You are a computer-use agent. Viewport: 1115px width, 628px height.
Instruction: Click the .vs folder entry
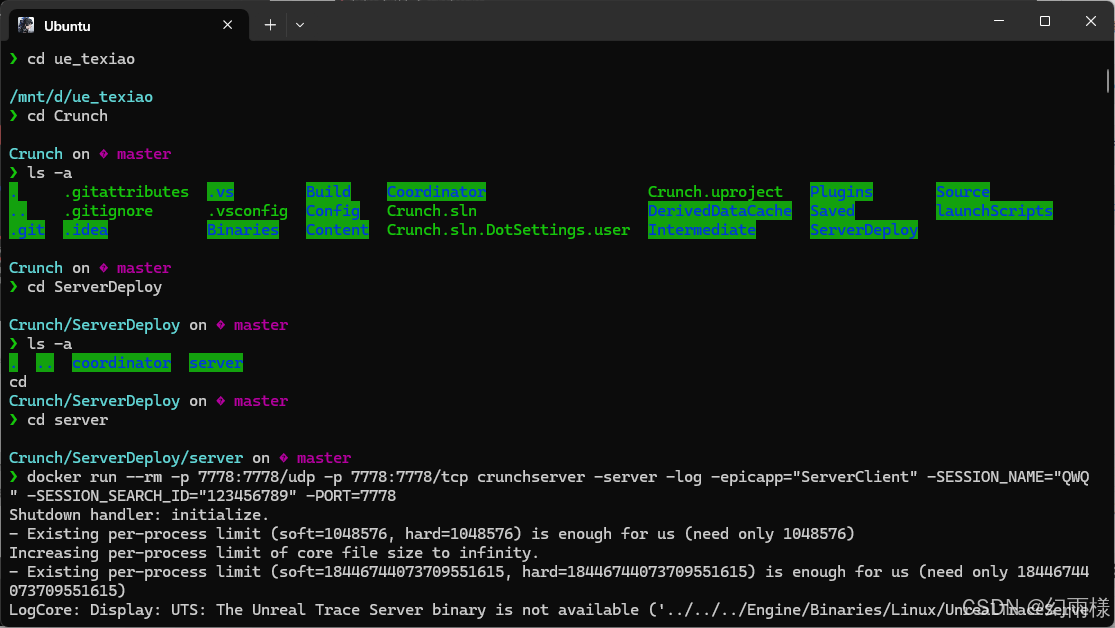pos(220,192)
